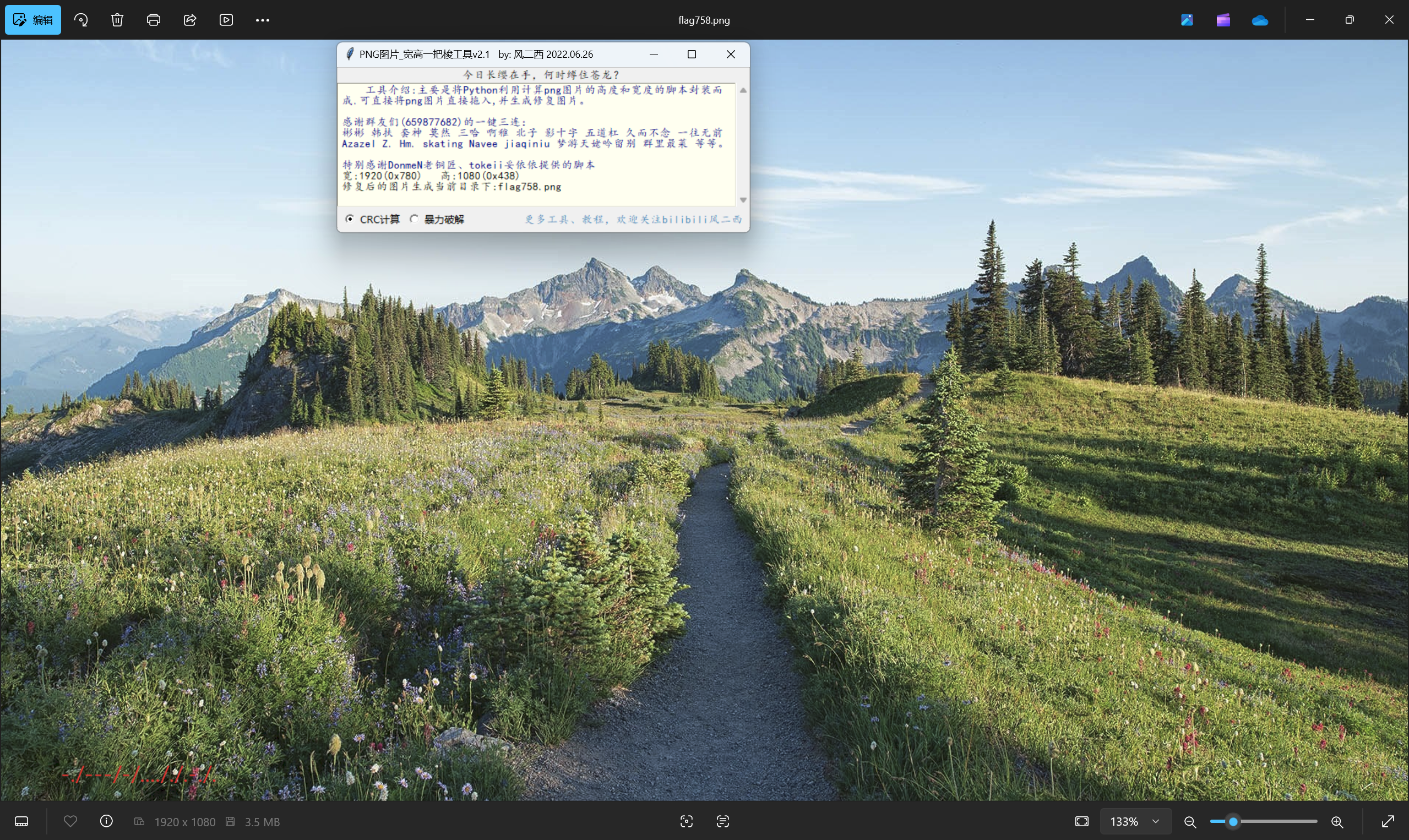Mark image as favorite with heart icon
1409x840 pixels.
[70, 821]
